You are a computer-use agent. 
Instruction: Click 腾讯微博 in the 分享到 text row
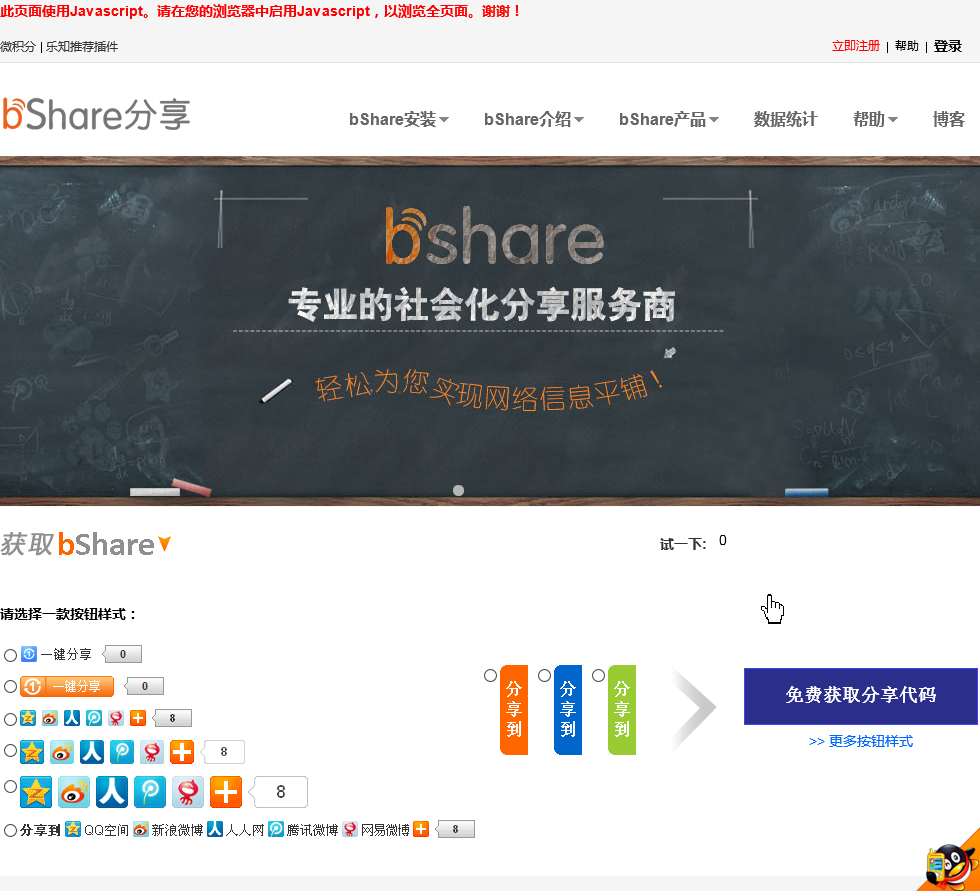[303, 829]
